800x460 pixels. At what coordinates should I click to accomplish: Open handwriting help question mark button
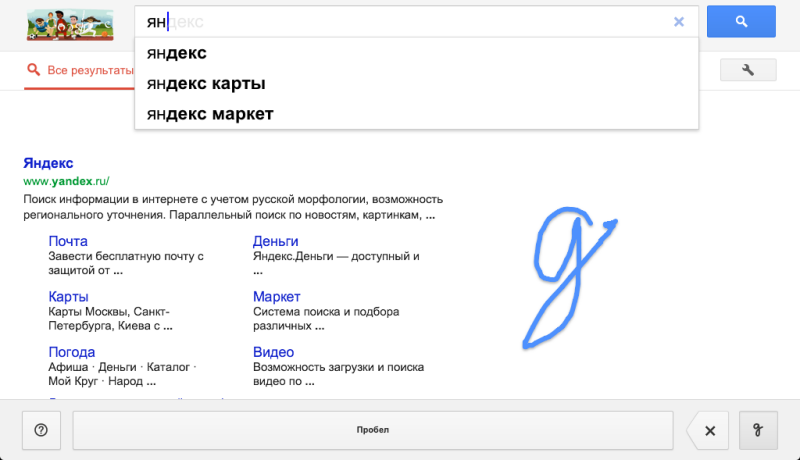[41, 430]
